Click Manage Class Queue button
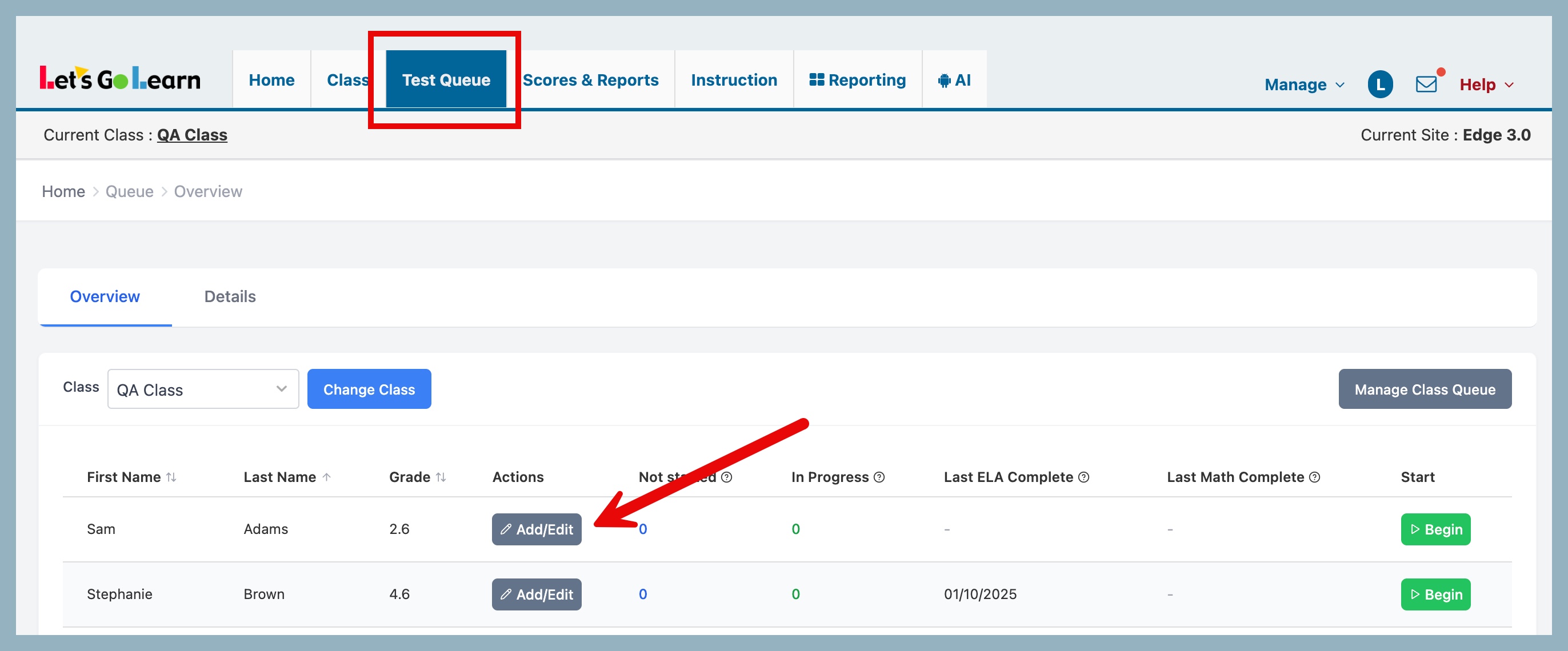 click(1425, 389)
